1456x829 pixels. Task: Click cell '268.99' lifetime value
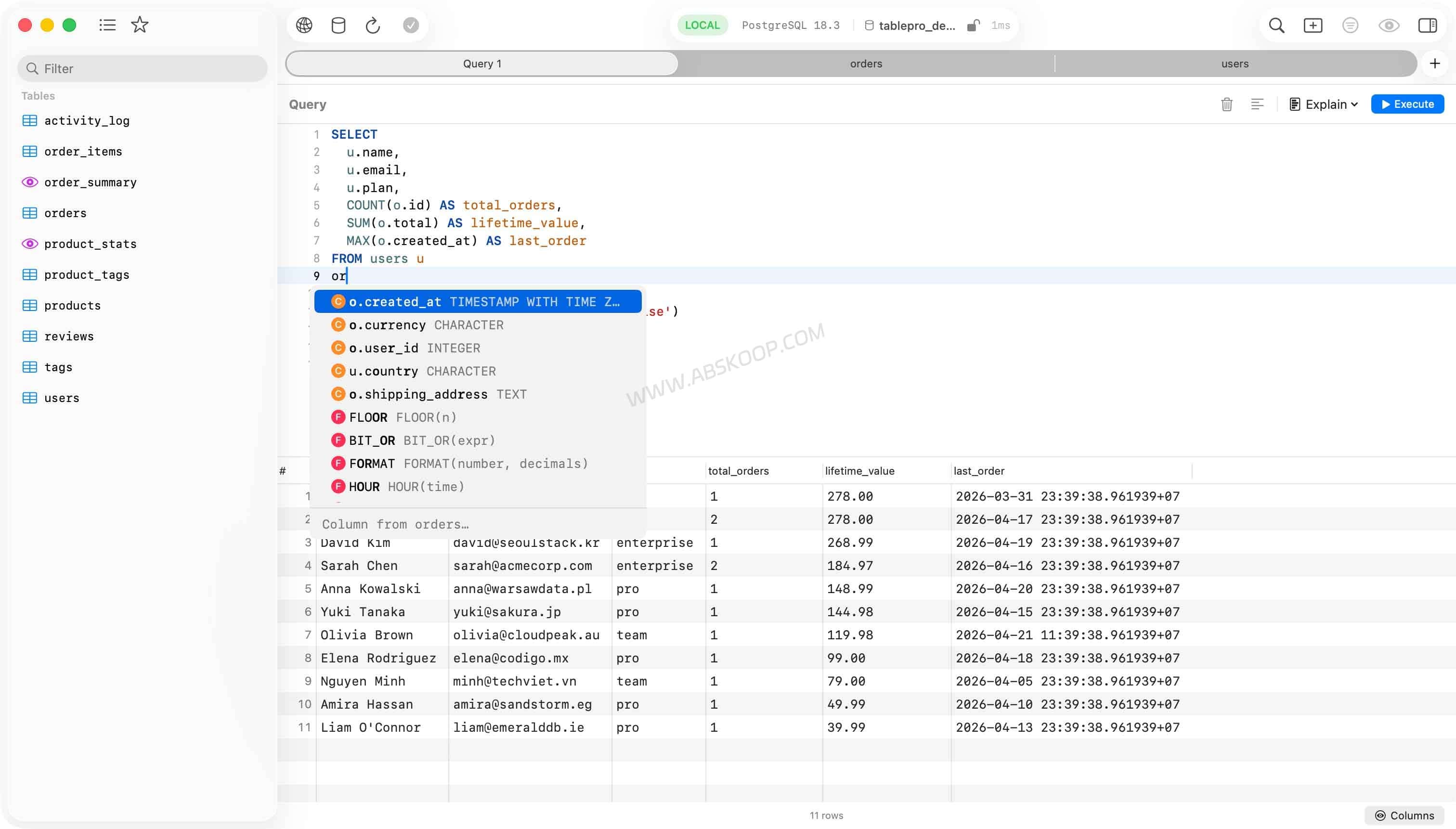pyautogui.click(x=886, y=543)
